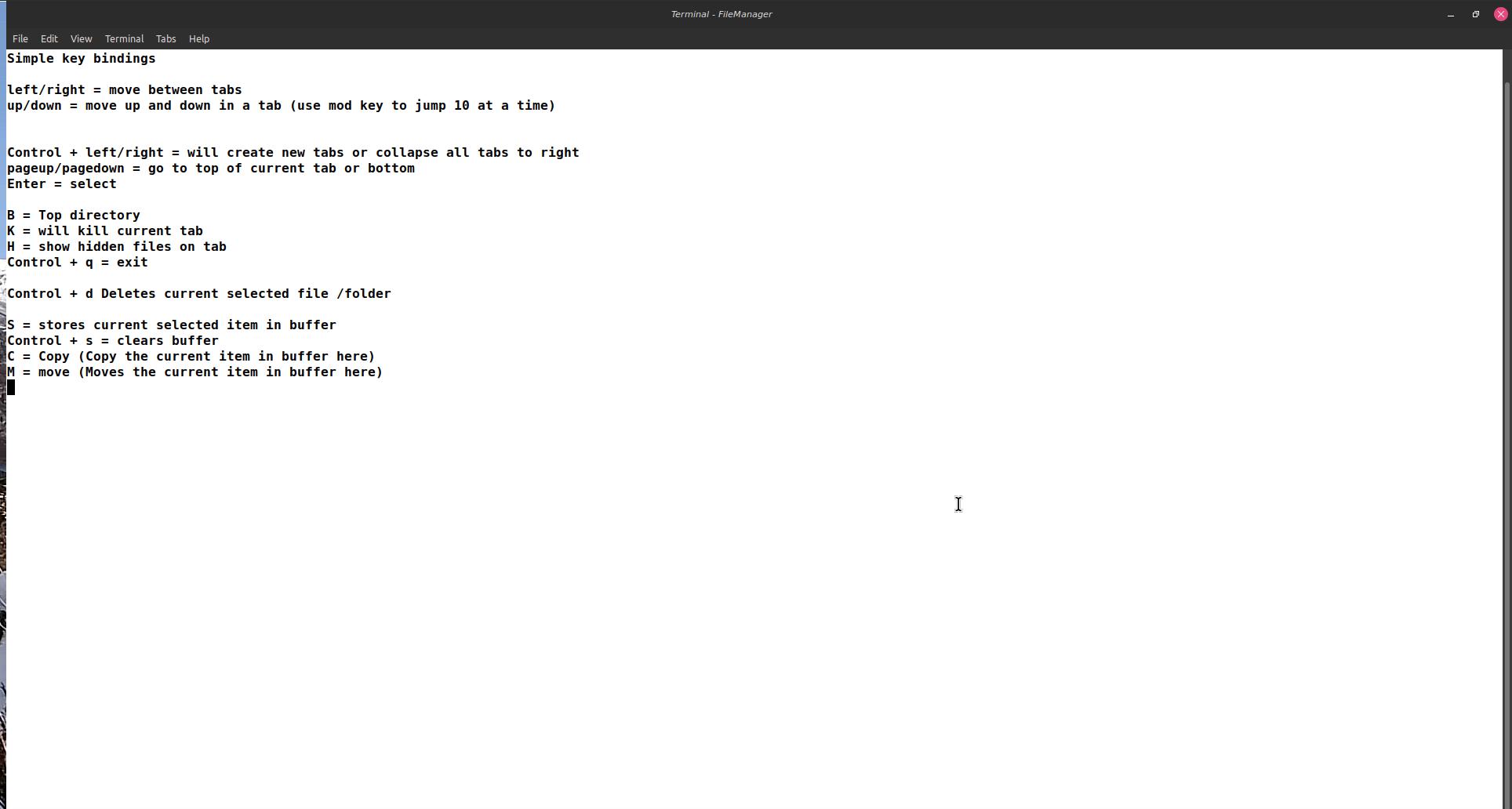
Task: Restore the Terminal window size
Action: coord(1476,14)
